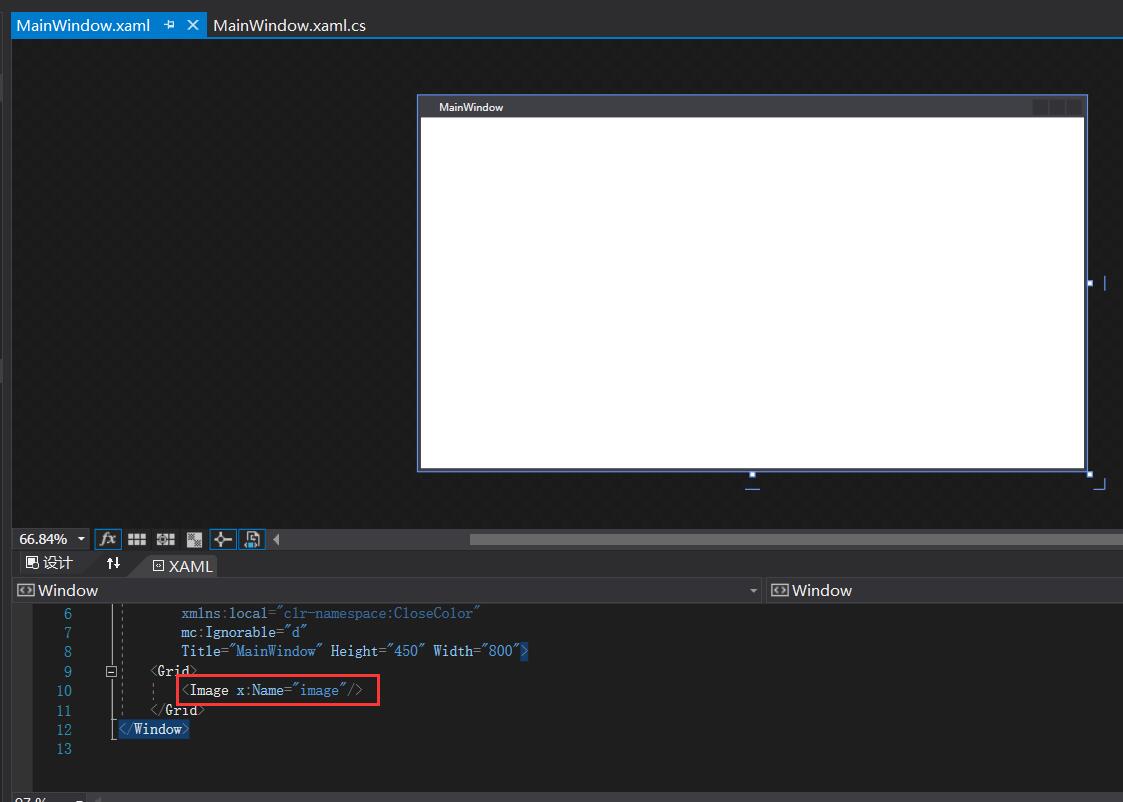The width and height of the screenshot is (1123, 802).
Task: Toggle snapping to snaplines
Action: 223,539
